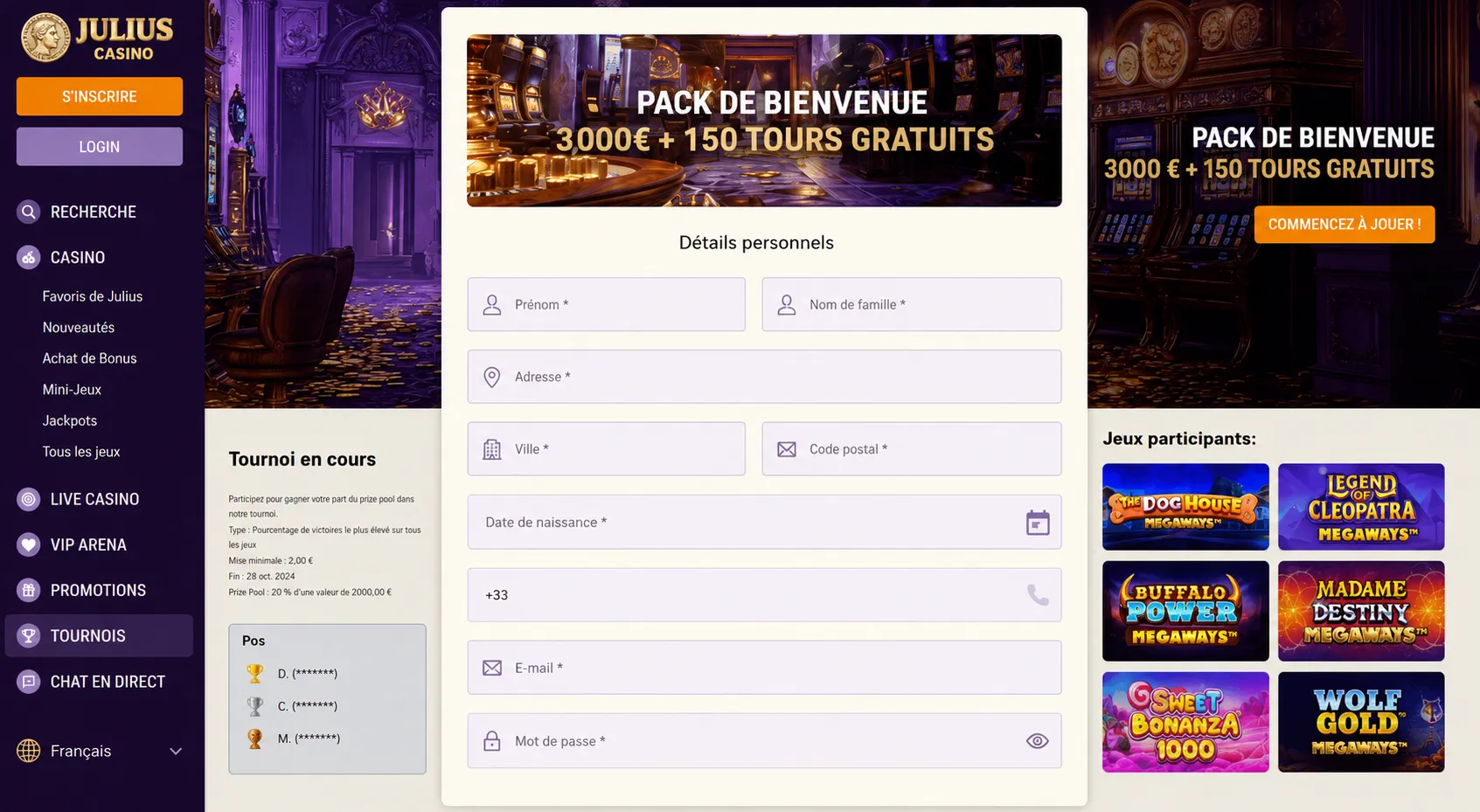Viewport: 1480px width, 812px height.
Task: Click the 'Jeux participants:' heading
Action: (1179, 439)
